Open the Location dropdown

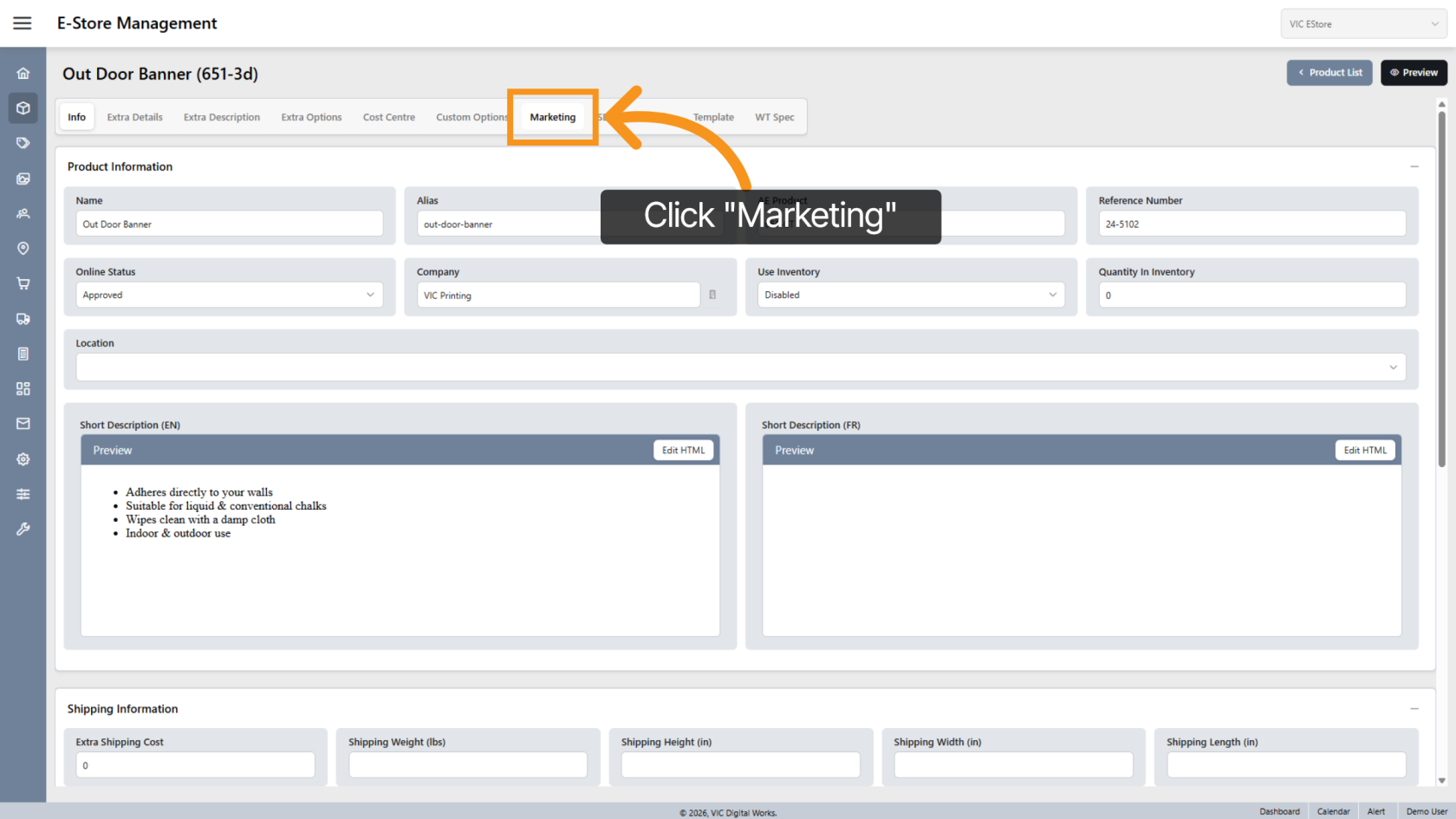(x=740, y=367)
